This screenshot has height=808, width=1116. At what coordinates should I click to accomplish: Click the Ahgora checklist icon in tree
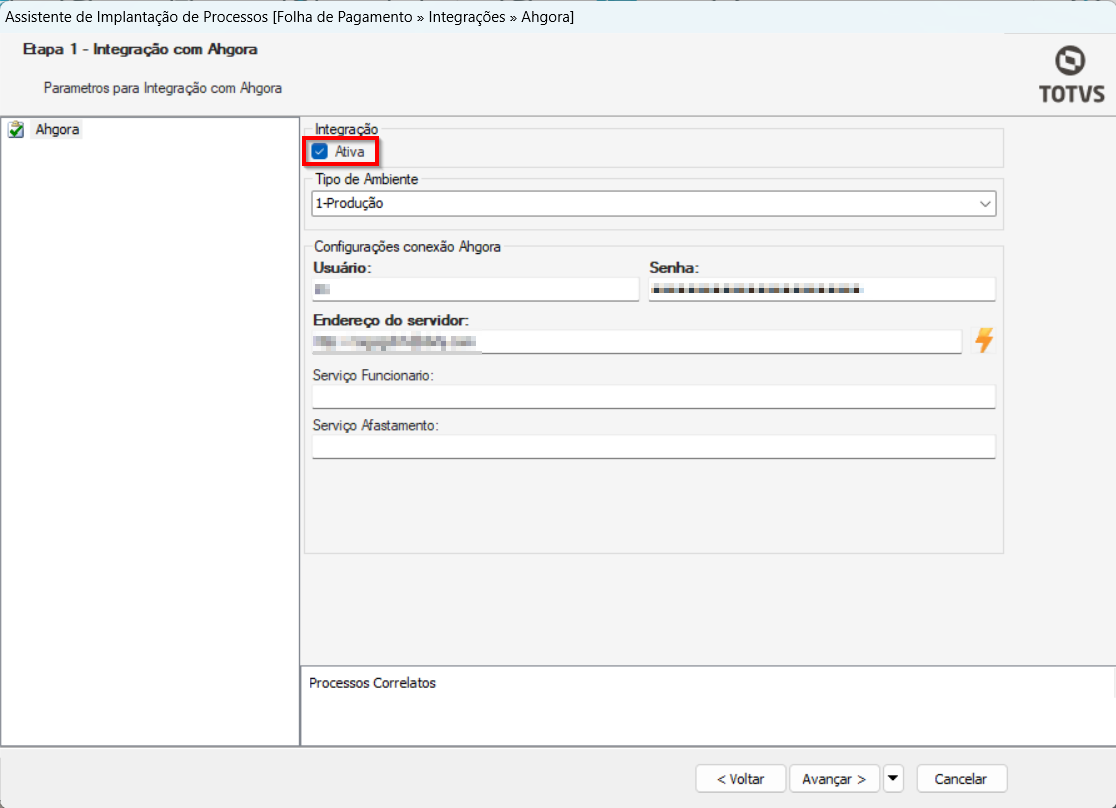[16, 130]
